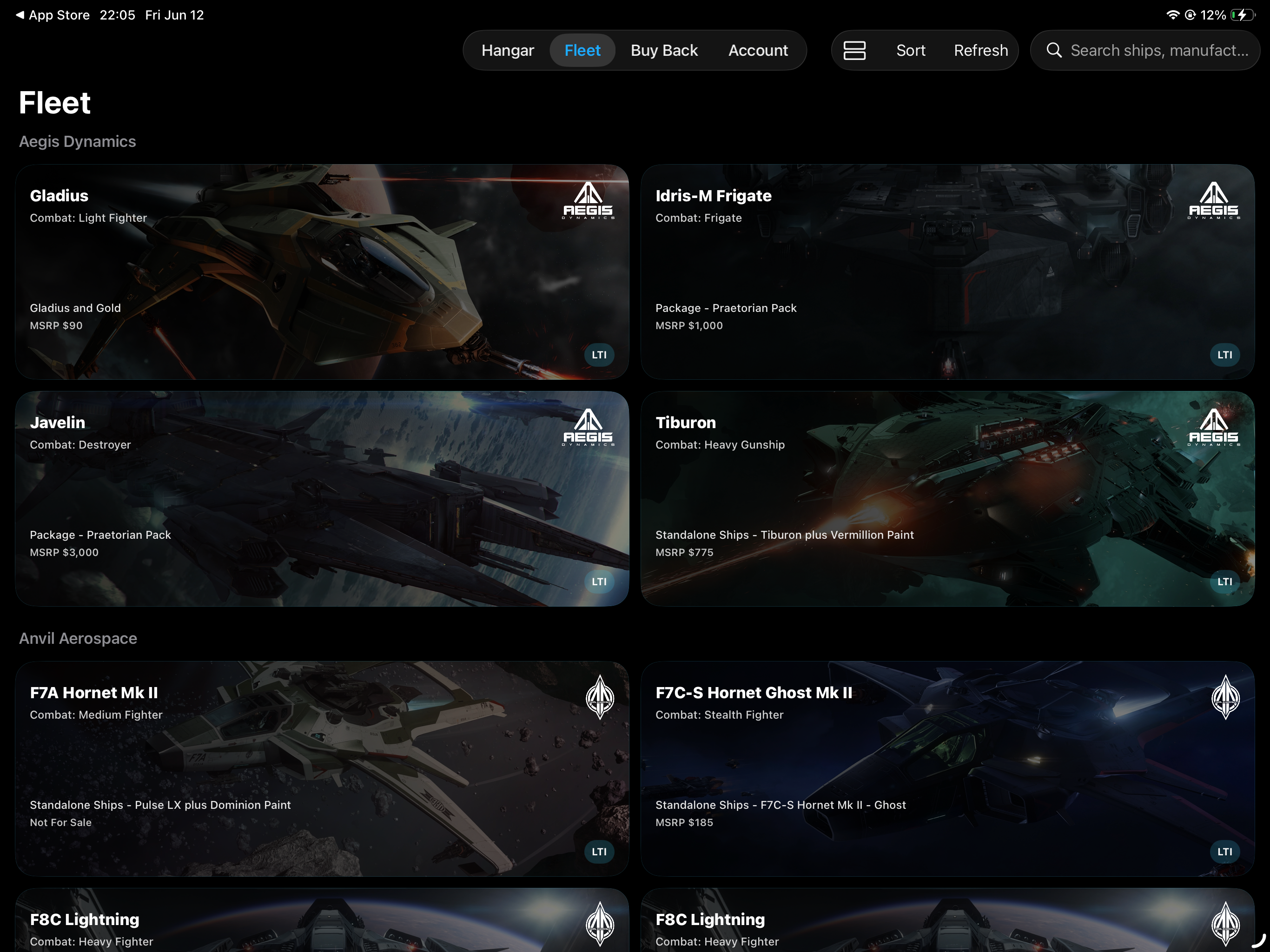Click the LTI badge on Idris-M Frigate card
1270x952 pixels.
[1225, 355]
